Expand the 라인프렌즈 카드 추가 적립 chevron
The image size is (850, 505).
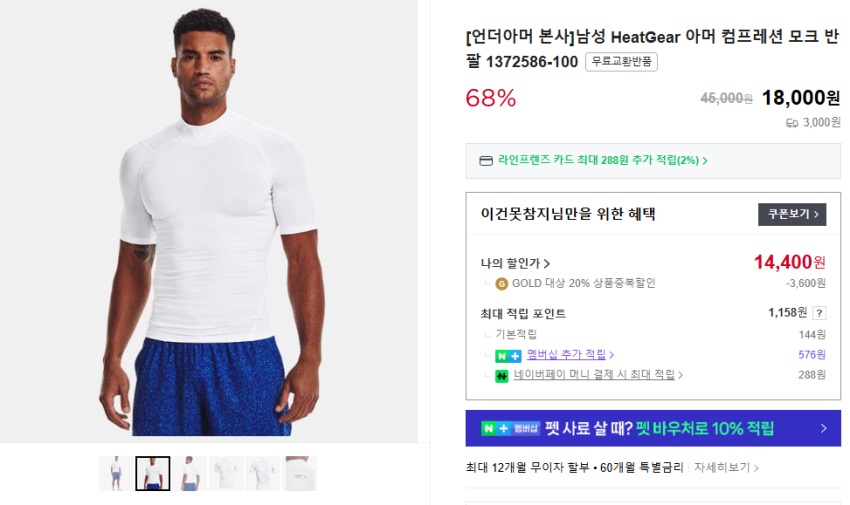[705, 160]
